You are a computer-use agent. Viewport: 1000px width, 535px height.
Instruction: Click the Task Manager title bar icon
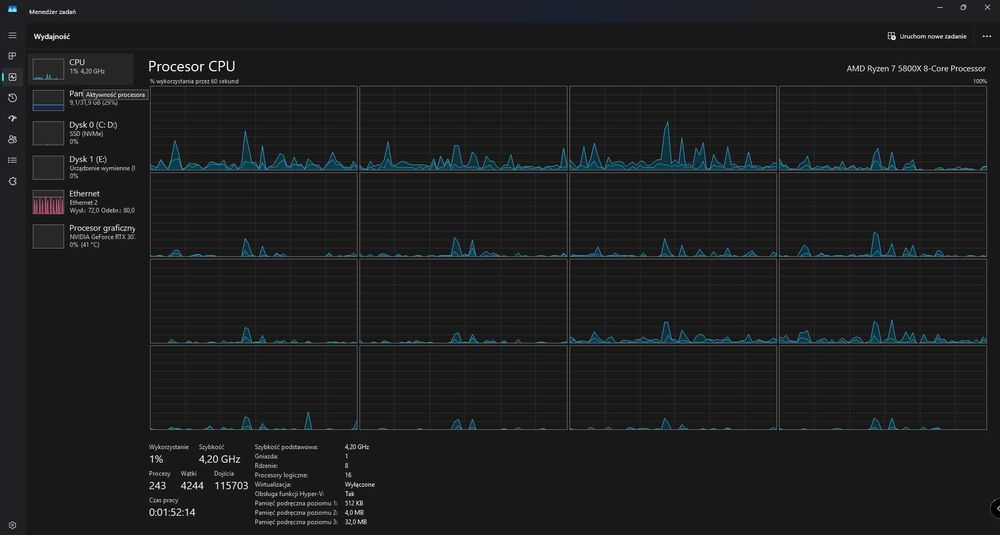coord(12,10)
